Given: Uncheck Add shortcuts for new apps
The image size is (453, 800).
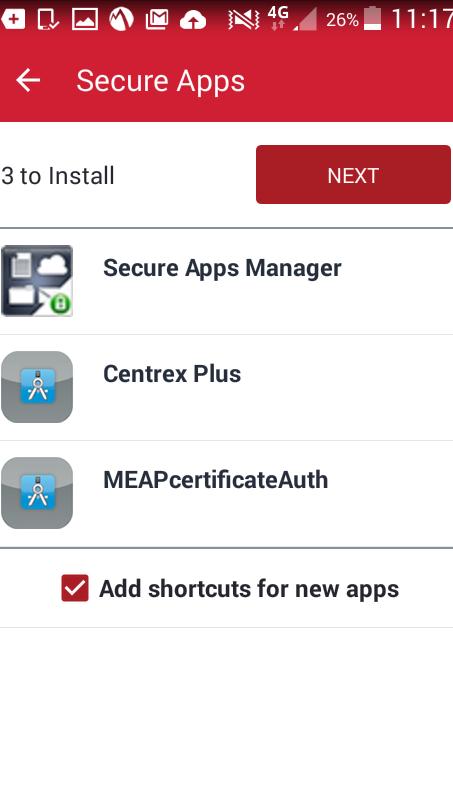Looking at the screenshot, I should point(75,588).
